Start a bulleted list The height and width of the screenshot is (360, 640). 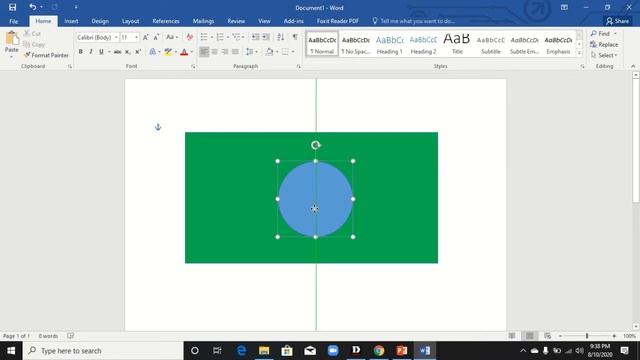tap(204, 38)
